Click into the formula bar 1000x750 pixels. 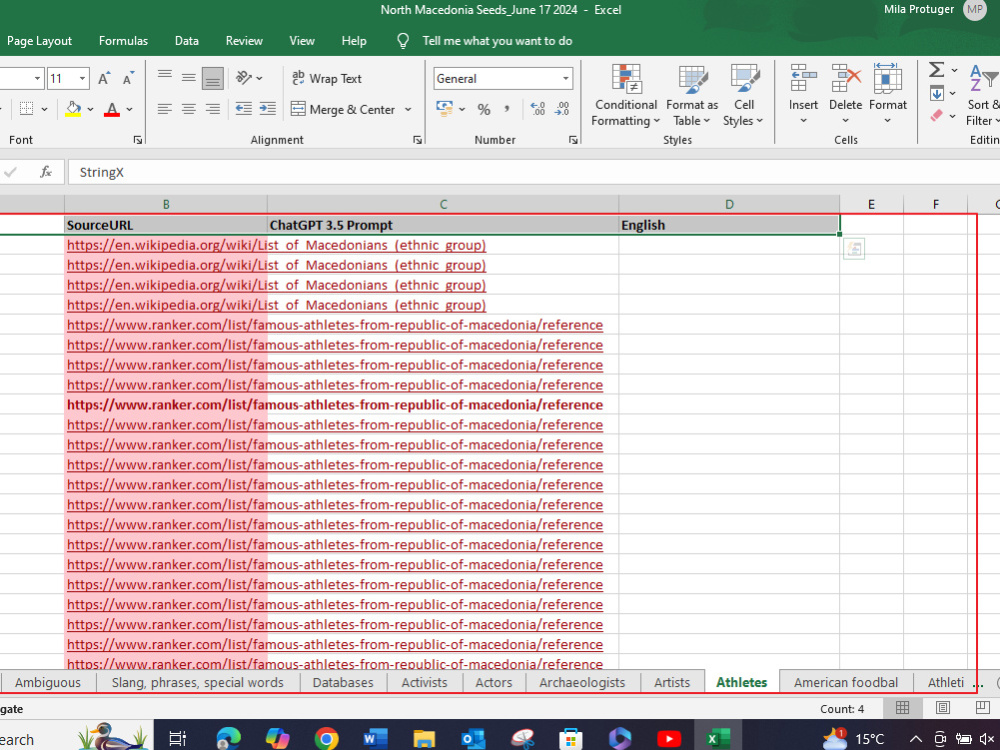coord(533,172)
